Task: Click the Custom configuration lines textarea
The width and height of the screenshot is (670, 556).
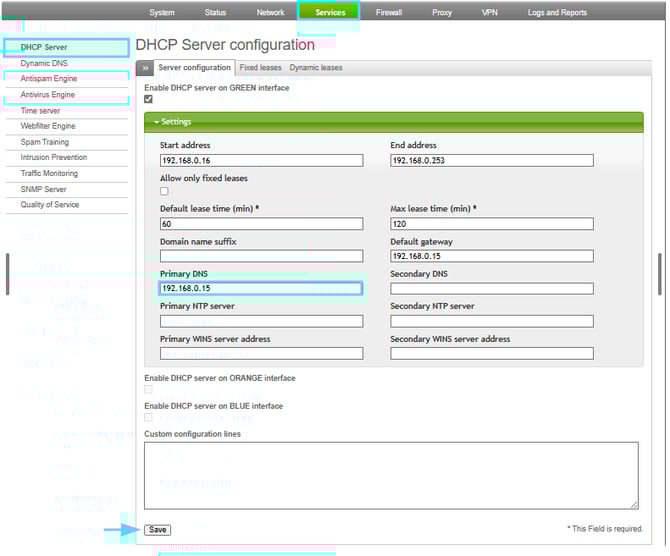Action: pyautogui.click(x=391, y=476)
